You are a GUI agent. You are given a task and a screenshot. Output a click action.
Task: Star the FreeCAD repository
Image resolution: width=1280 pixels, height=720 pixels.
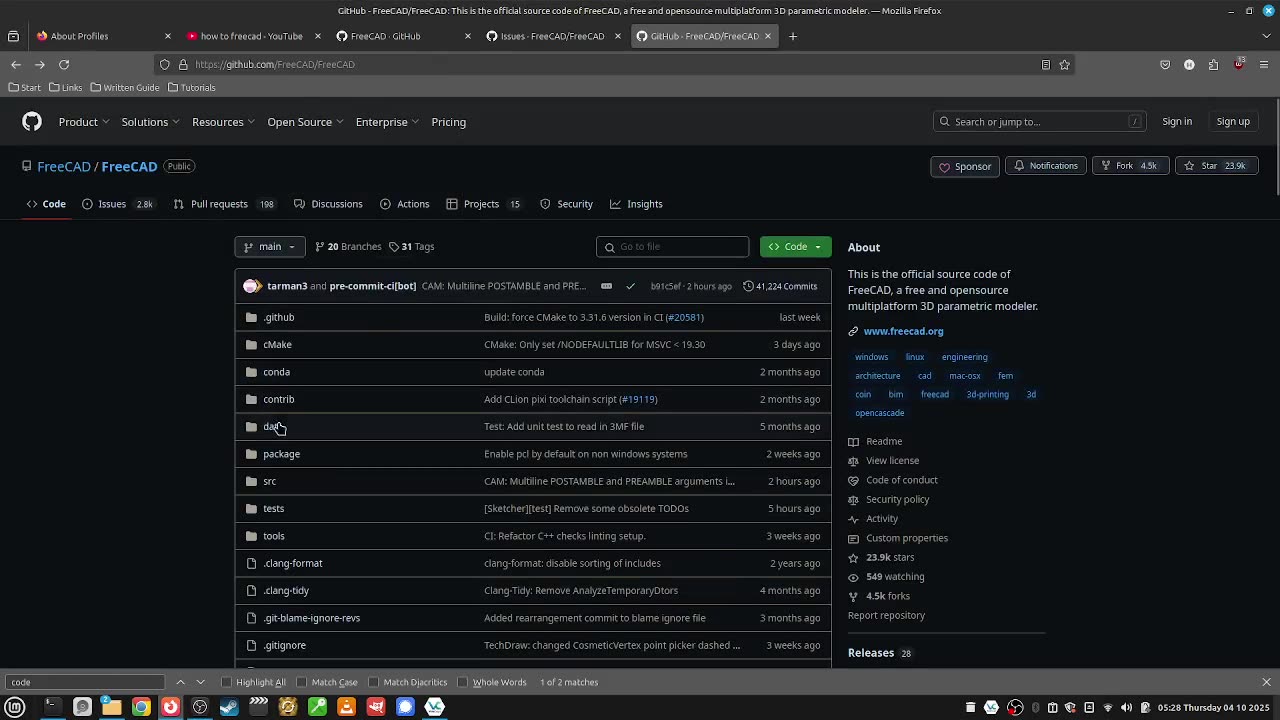(1215, 166)
